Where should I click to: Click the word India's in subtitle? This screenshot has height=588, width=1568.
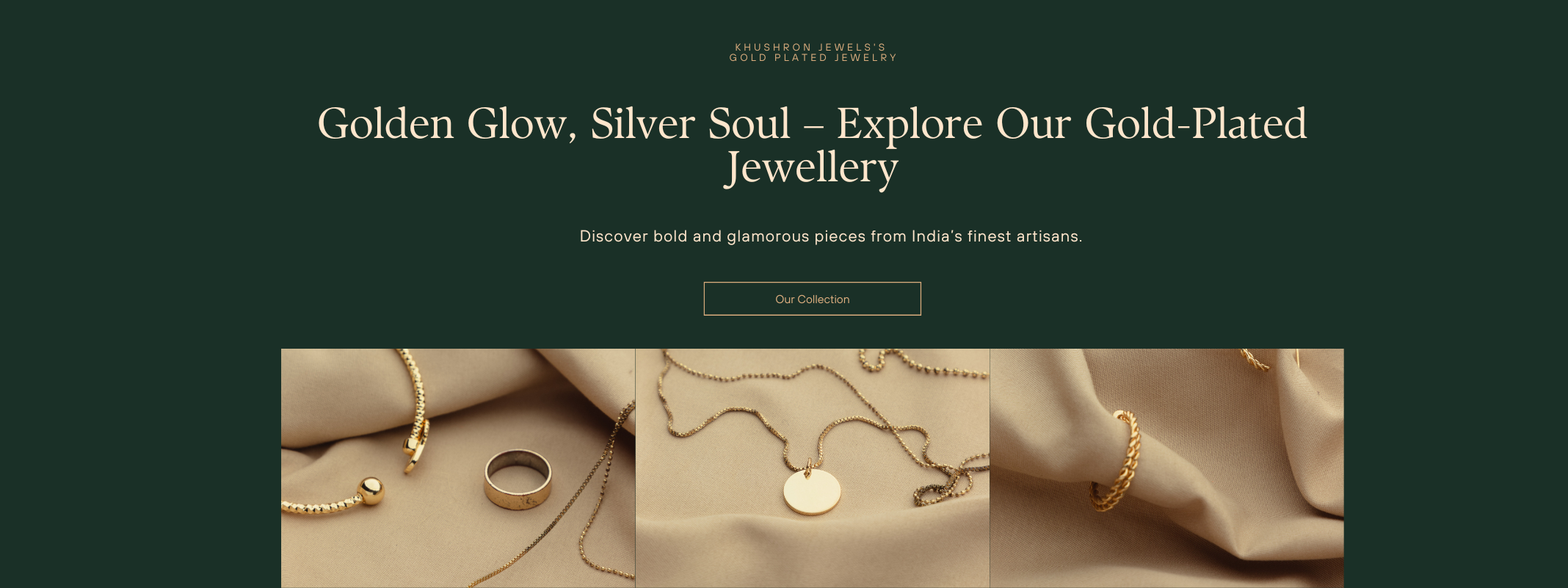click(937, 236)
